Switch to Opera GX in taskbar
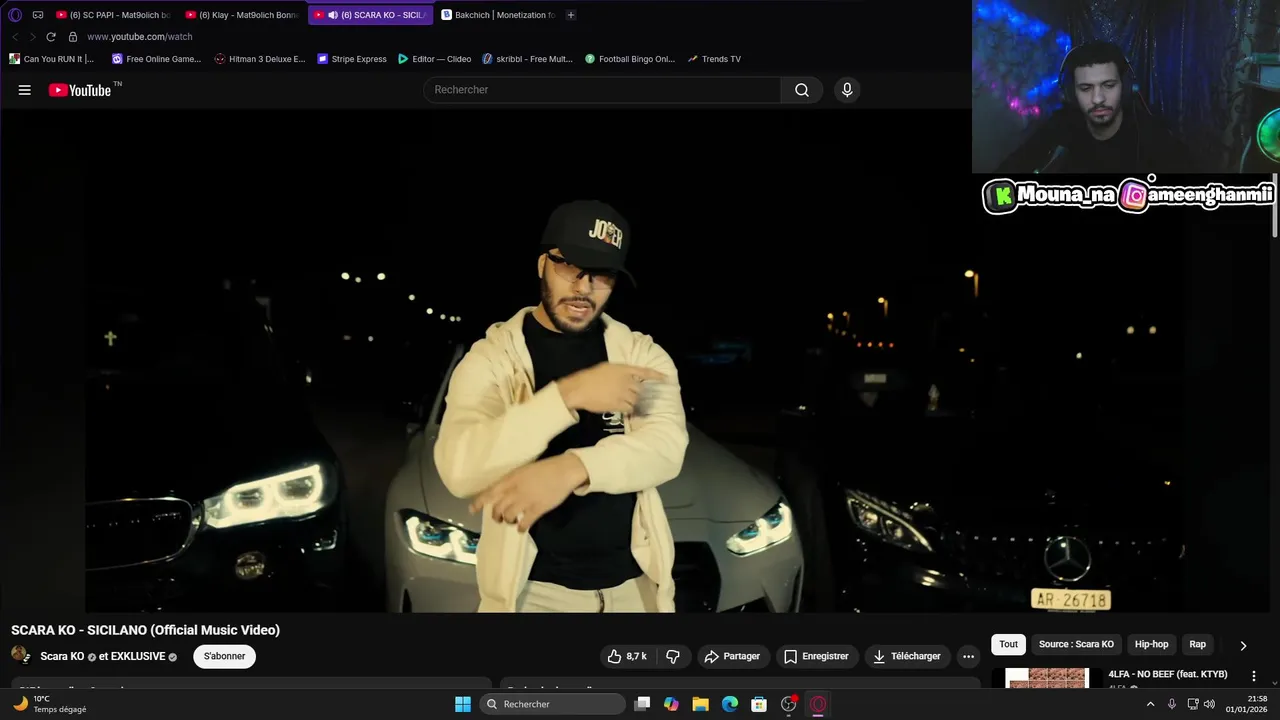The image size is (1280, 720). [818, 704]
